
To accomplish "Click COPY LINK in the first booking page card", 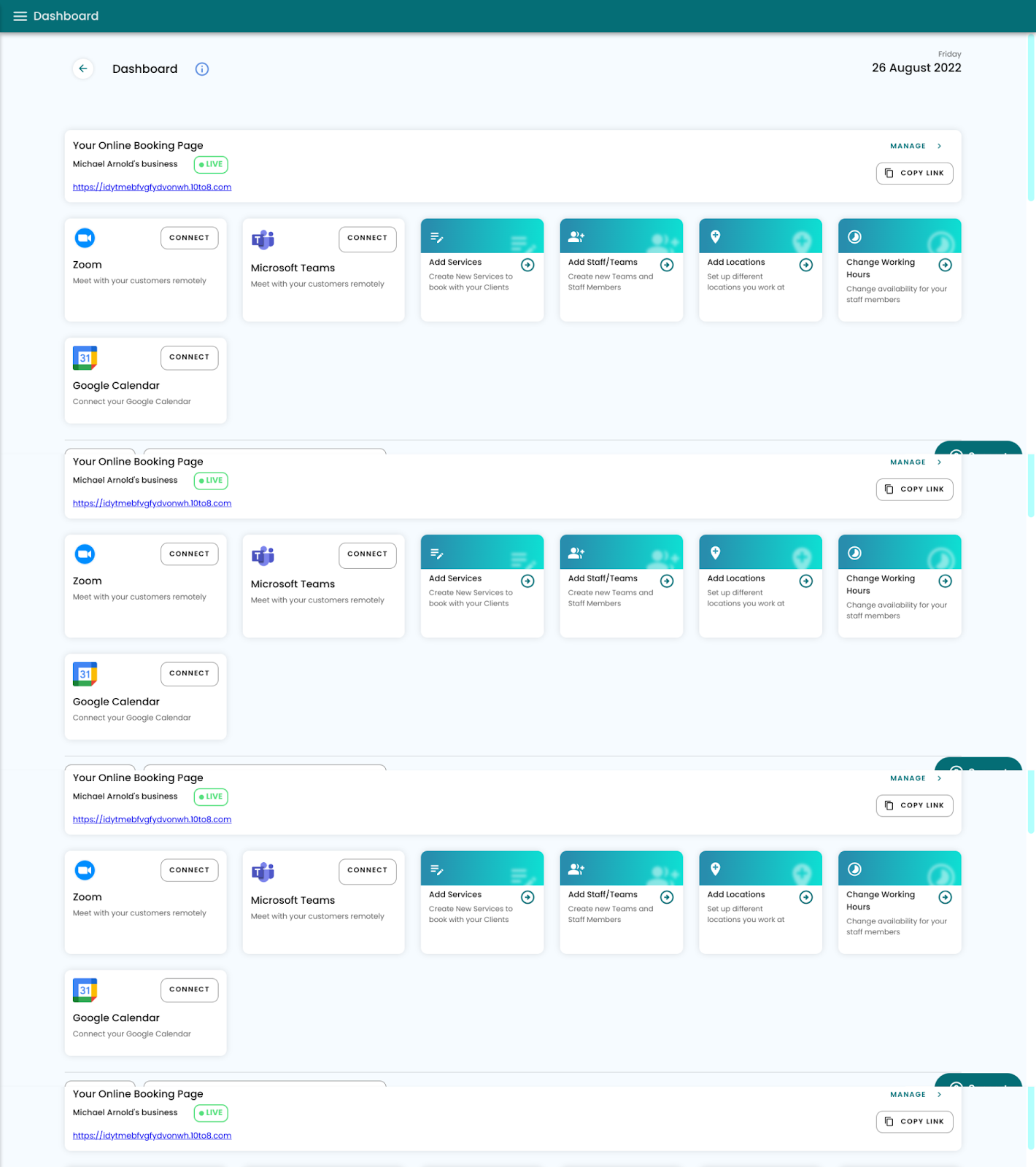I will tap(914, 174).
